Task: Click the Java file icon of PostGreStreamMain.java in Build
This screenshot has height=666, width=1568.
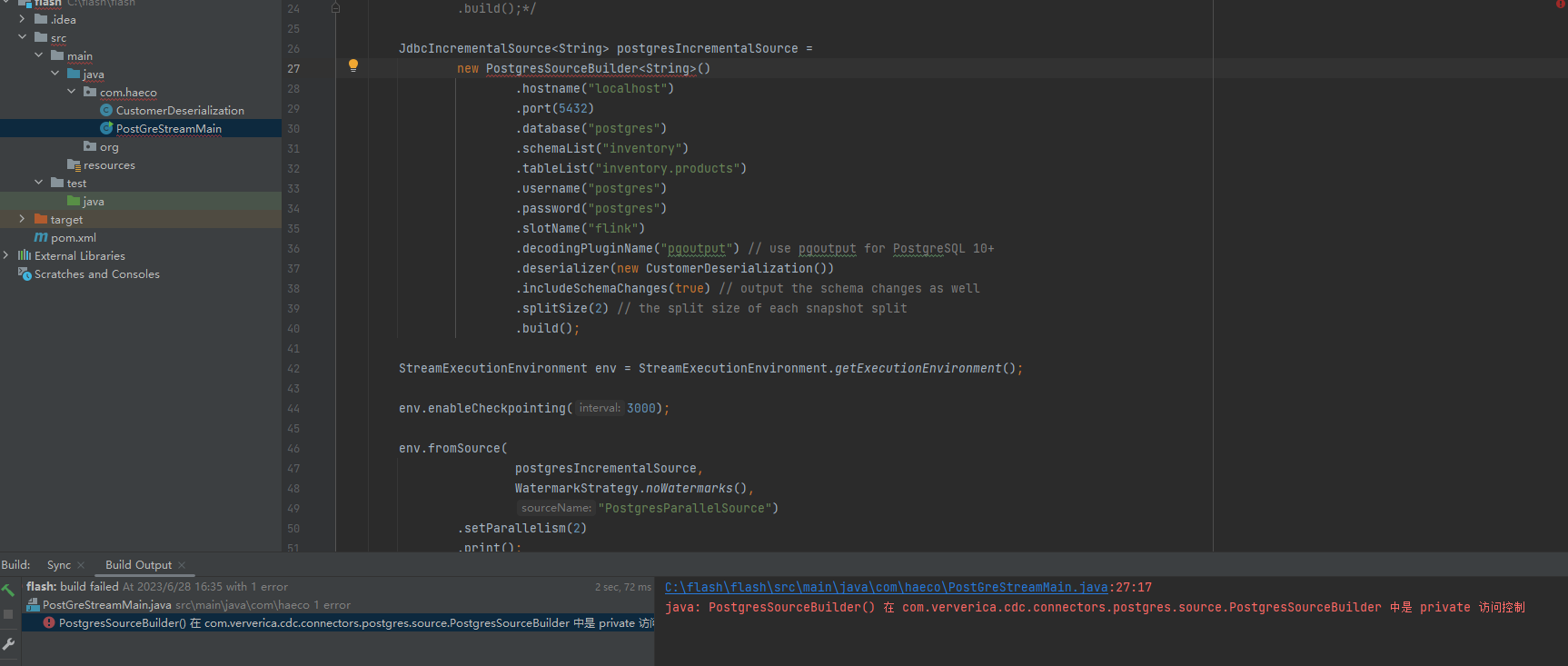Action: click(33, 605)
